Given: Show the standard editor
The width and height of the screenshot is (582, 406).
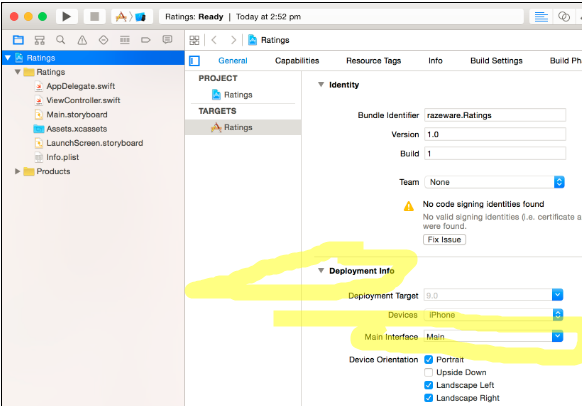Looking at the screenshot, I should [541, 17].
